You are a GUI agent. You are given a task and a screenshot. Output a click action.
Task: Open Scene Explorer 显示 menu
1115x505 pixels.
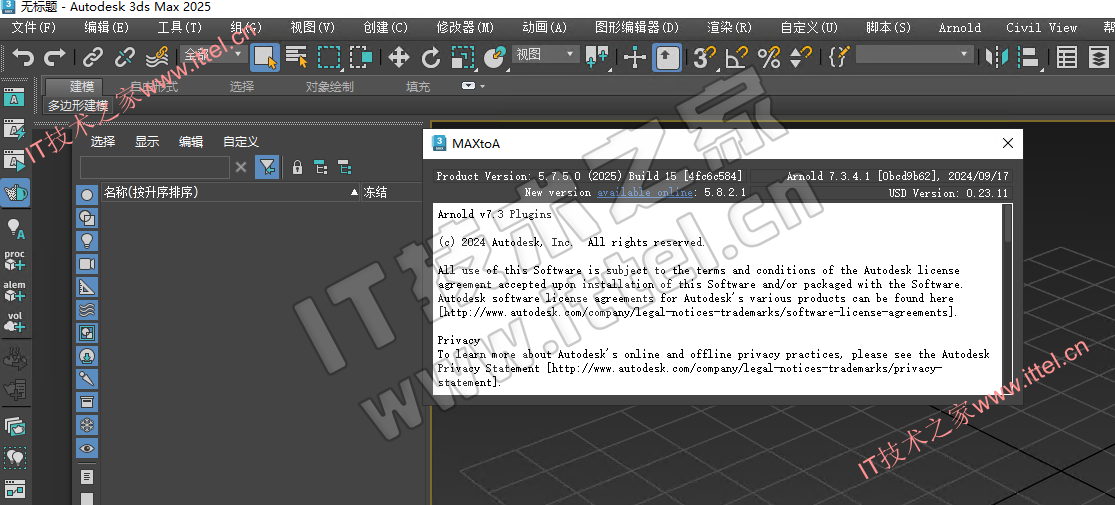coord(147,142)
